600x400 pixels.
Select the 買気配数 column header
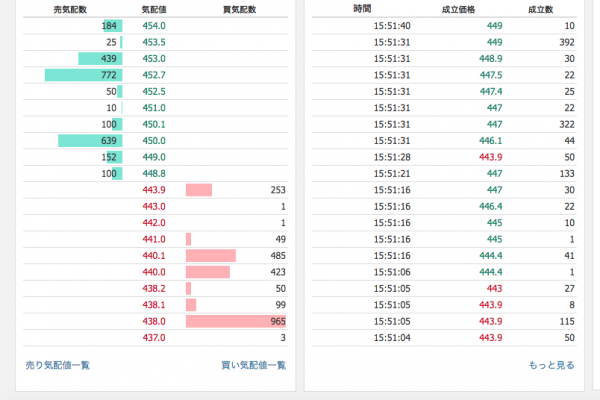240,10
